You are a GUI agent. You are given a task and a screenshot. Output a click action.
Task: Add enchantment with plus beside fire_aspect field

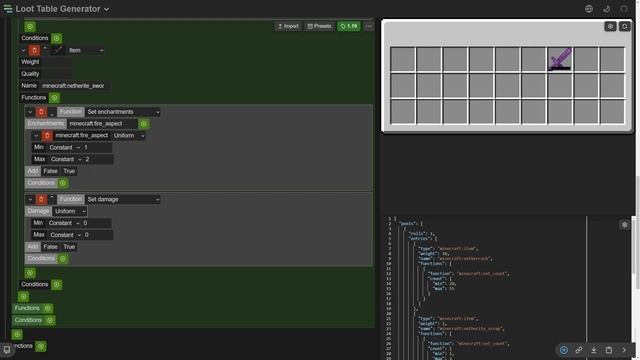coord(143,124)
